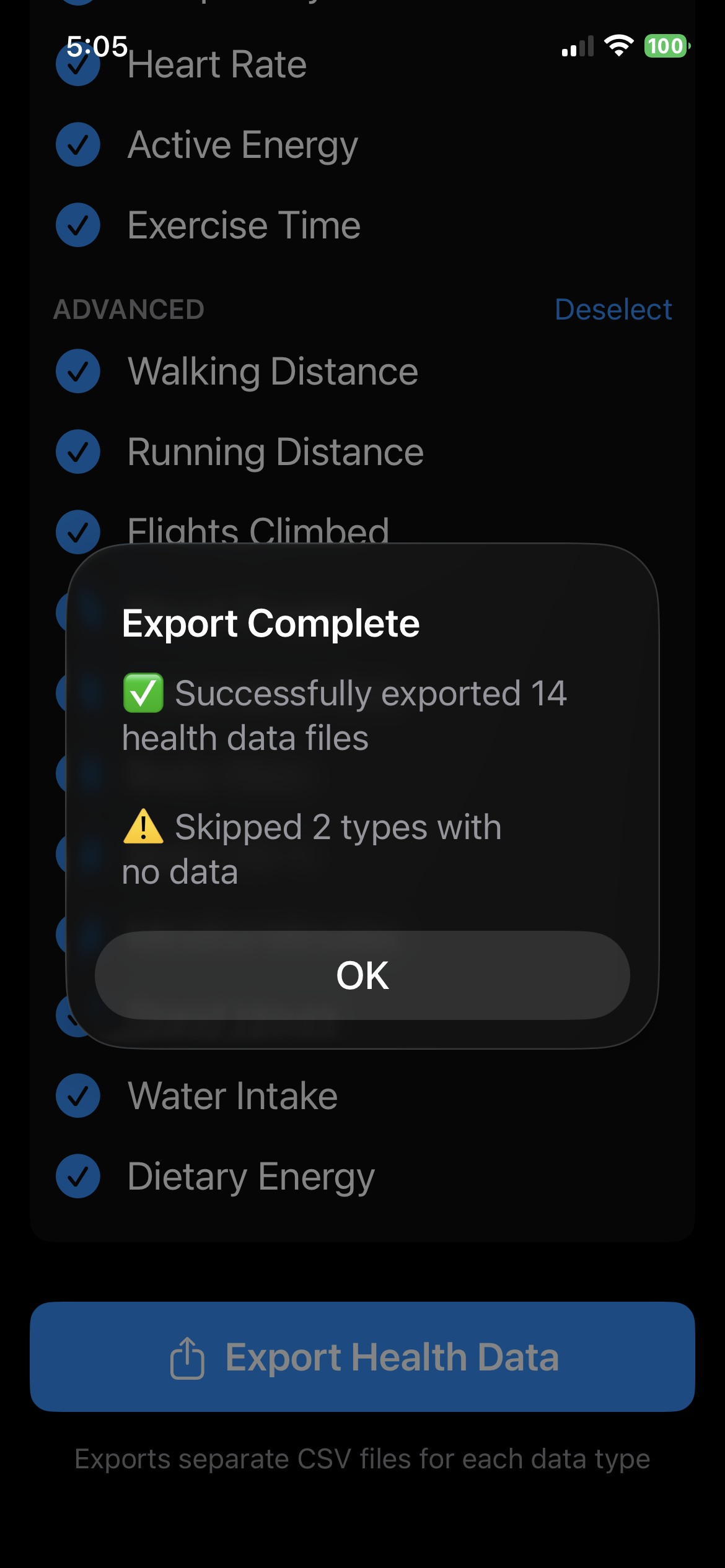Tap the Wi-Fi status icon
Screen dimensions: 725x1568
[x=618, y=46]
